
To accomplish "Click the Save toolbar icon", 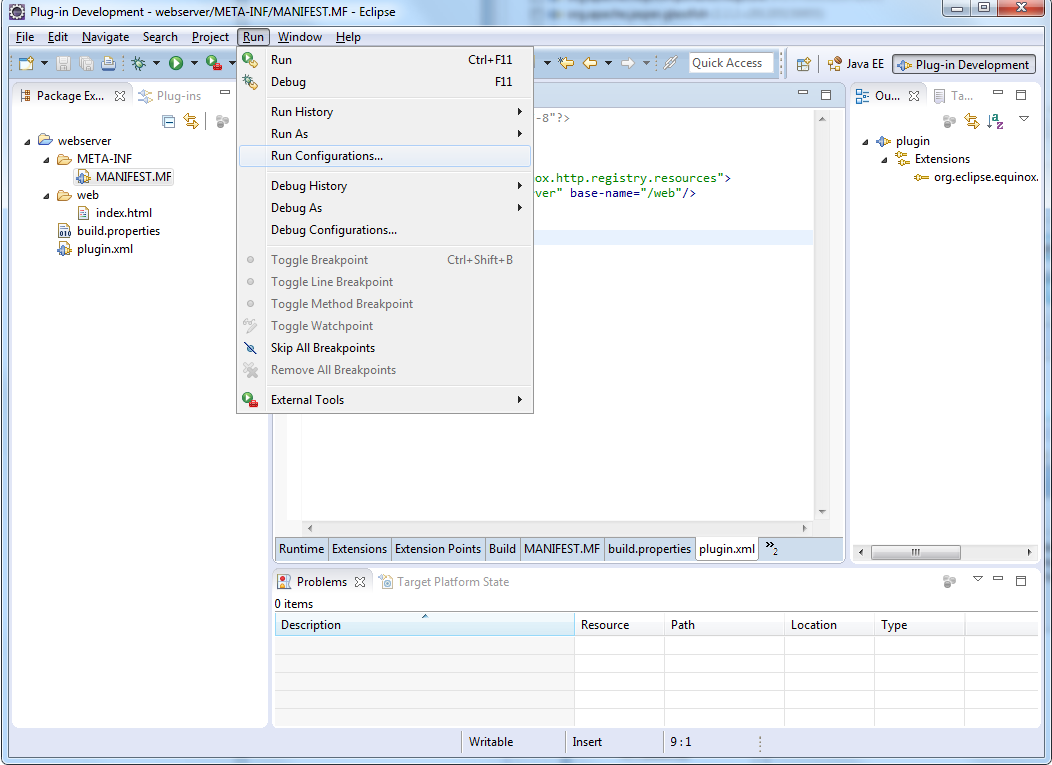I will (x=63, y=63).
